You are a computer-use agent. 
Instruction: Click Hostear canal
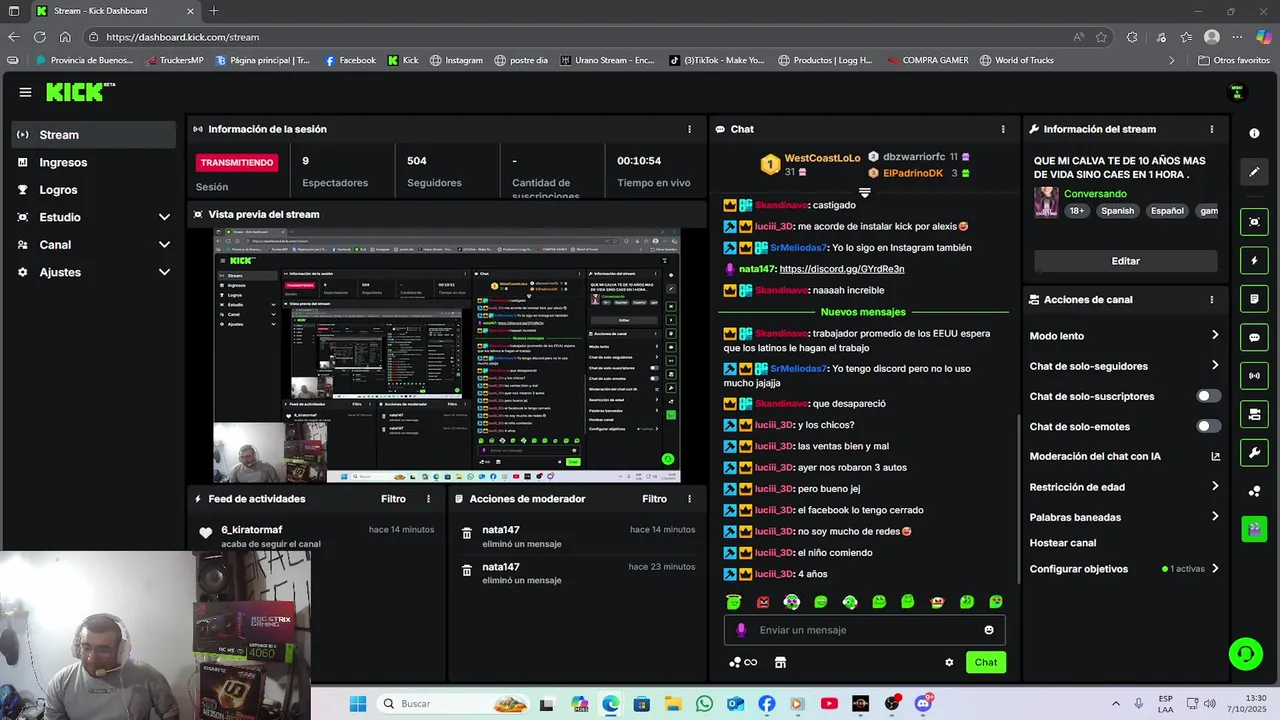(x=1063, y=543)
